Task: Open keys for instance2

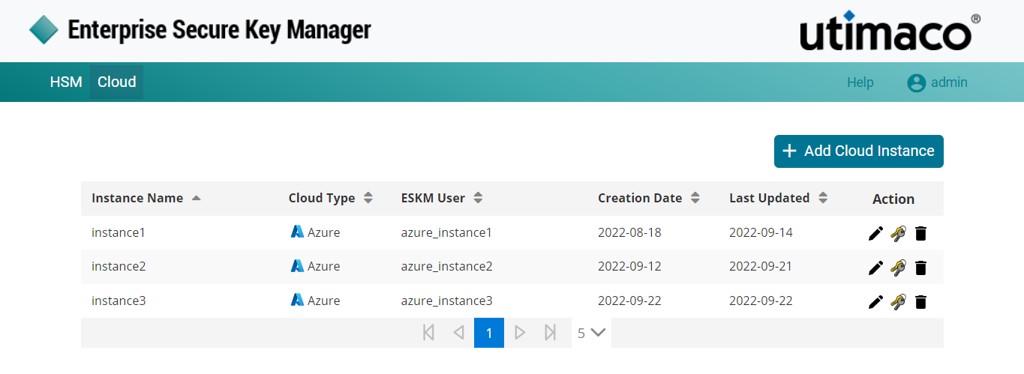Action: point(898,267)
